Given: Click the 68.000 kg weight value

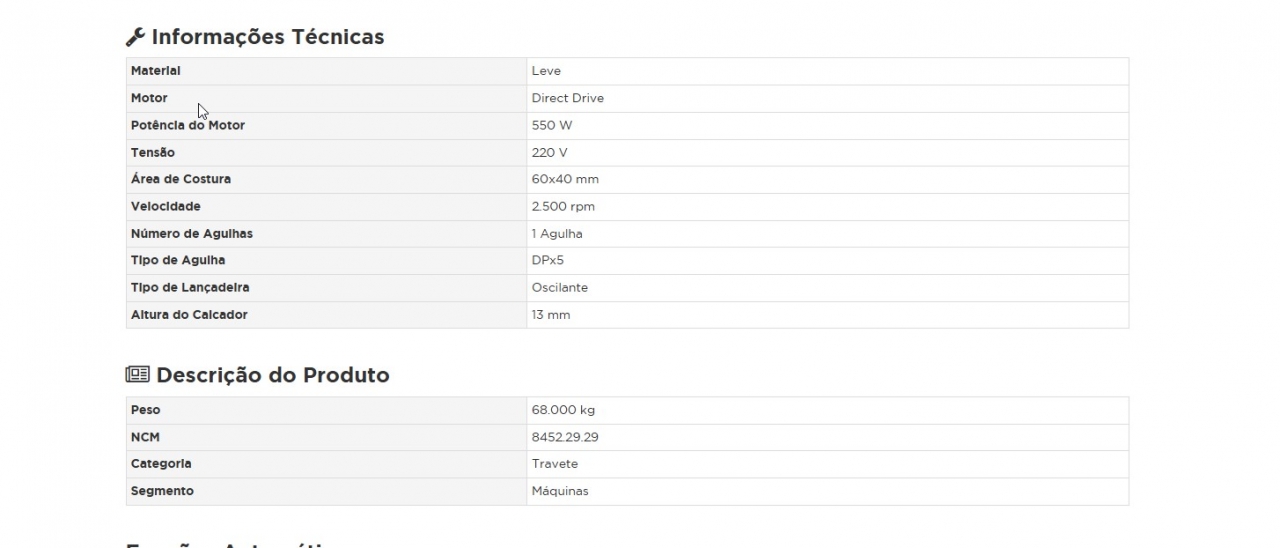Looking at the screenshot, I should [x=563, y=410].
